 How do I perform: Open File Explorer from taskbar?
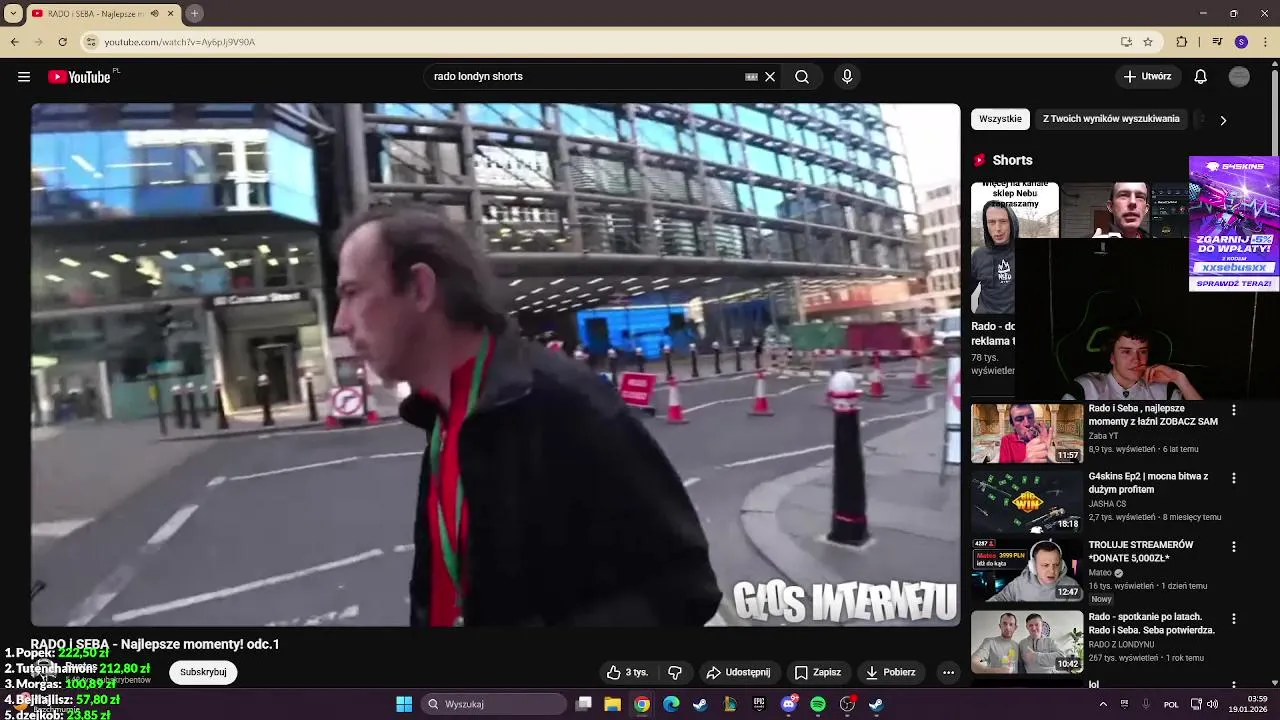(612, 704)
